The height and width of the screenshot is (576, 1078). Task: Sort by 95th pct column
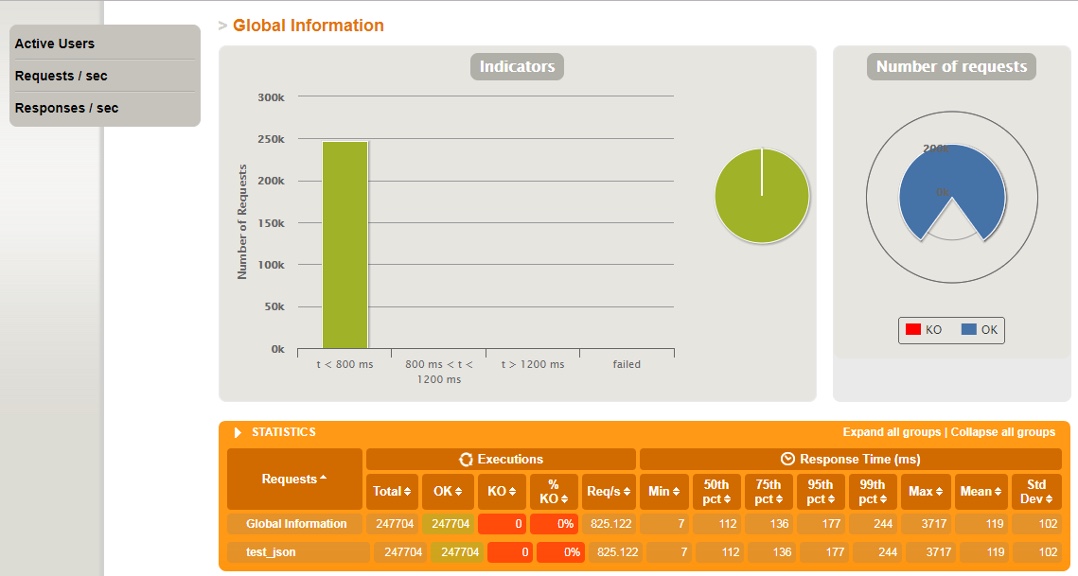point(819,491)
